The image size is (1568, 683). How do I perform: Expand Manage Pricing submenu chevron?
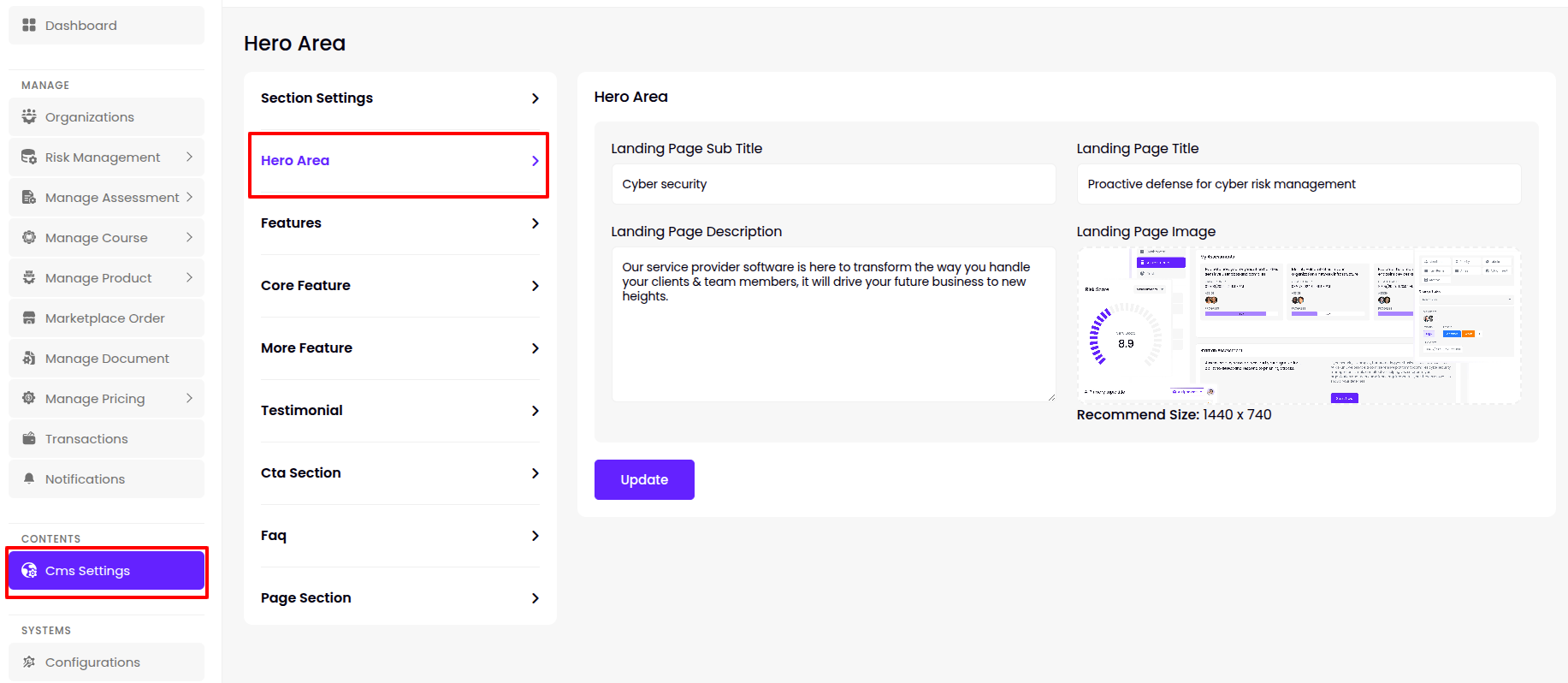[x=189, y=398]
